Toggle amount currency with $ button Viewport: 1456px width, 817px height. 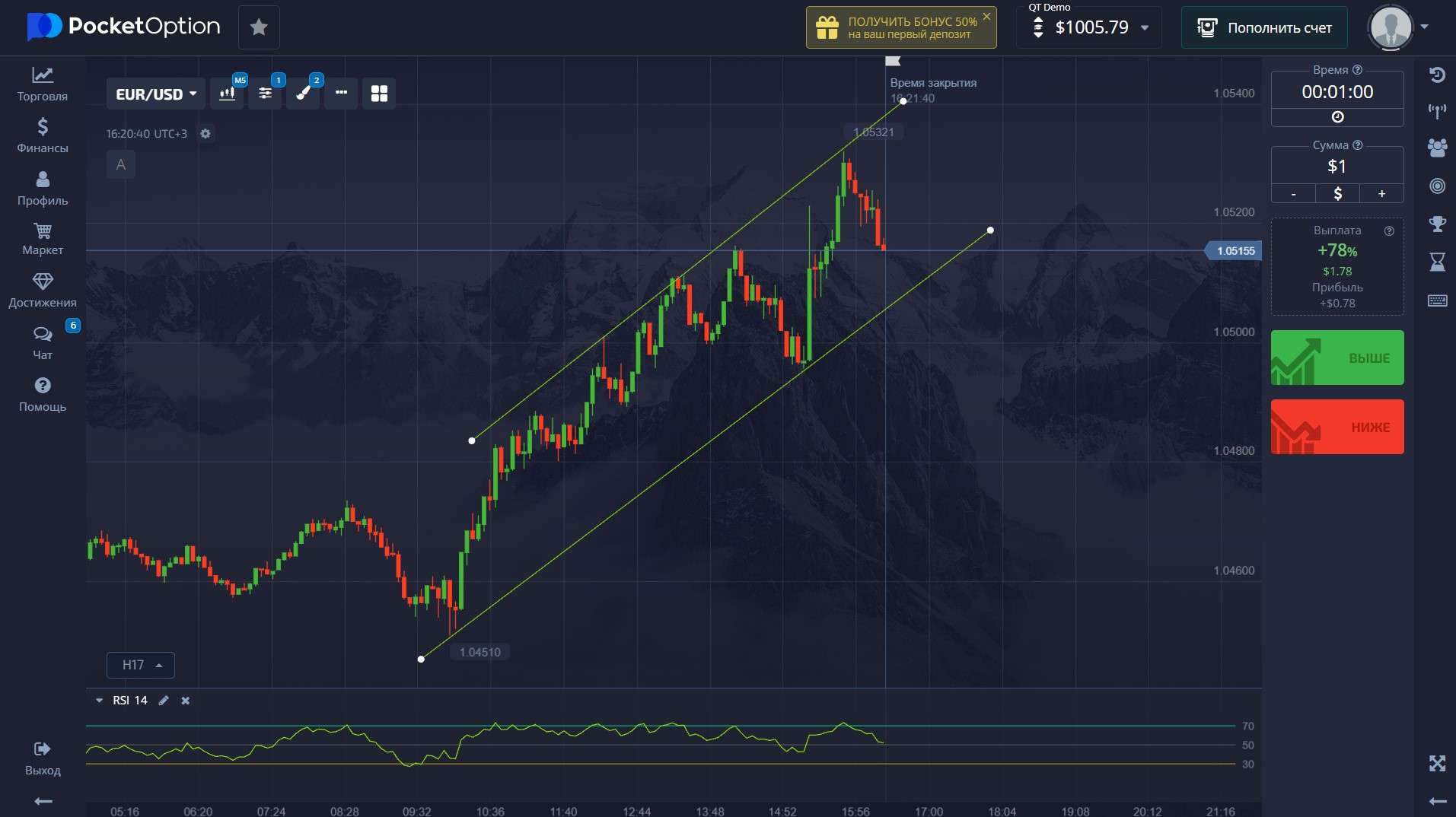(x=1337, y=194)
